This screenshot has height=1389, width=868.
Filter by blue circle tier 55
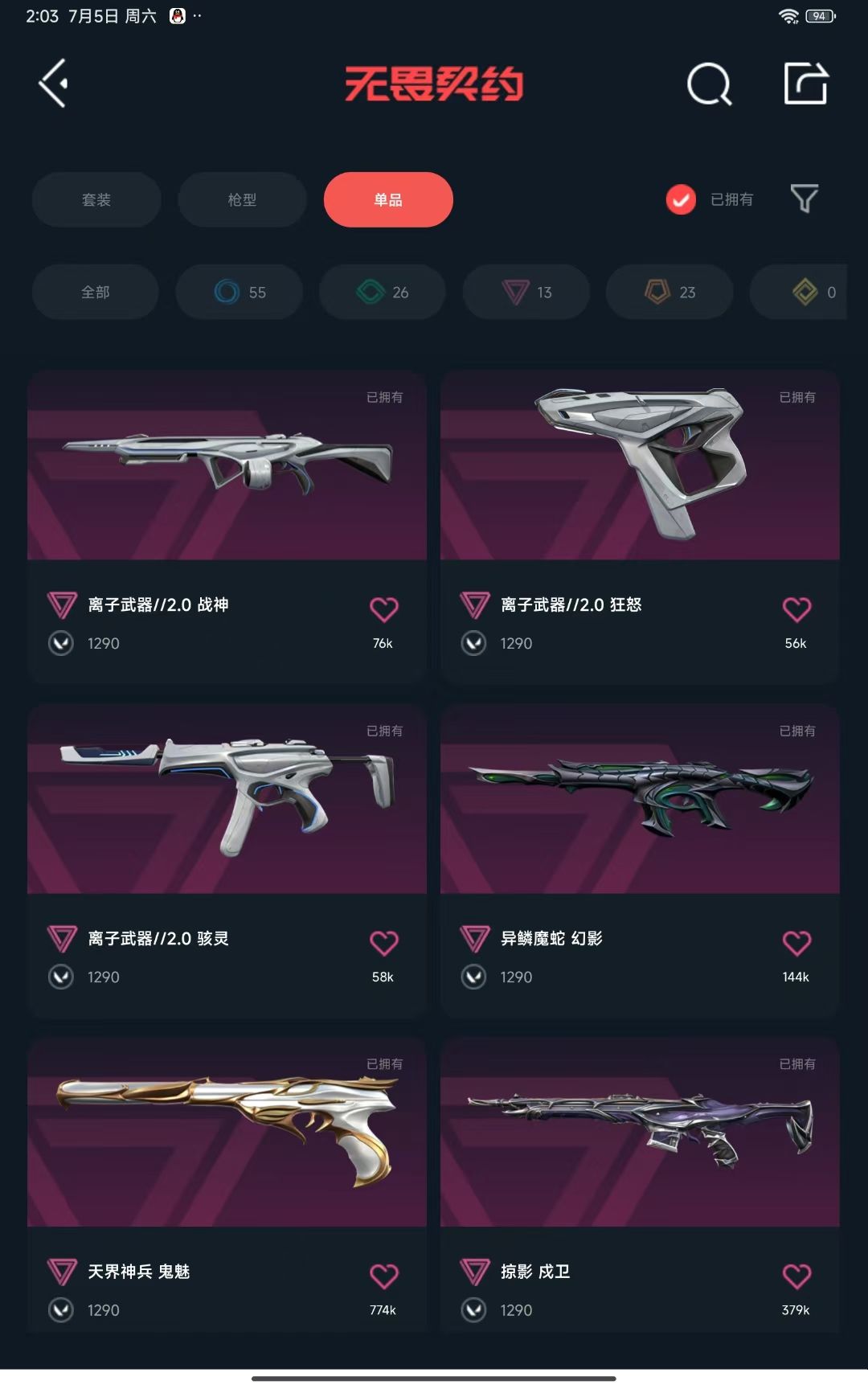(240, 292)
